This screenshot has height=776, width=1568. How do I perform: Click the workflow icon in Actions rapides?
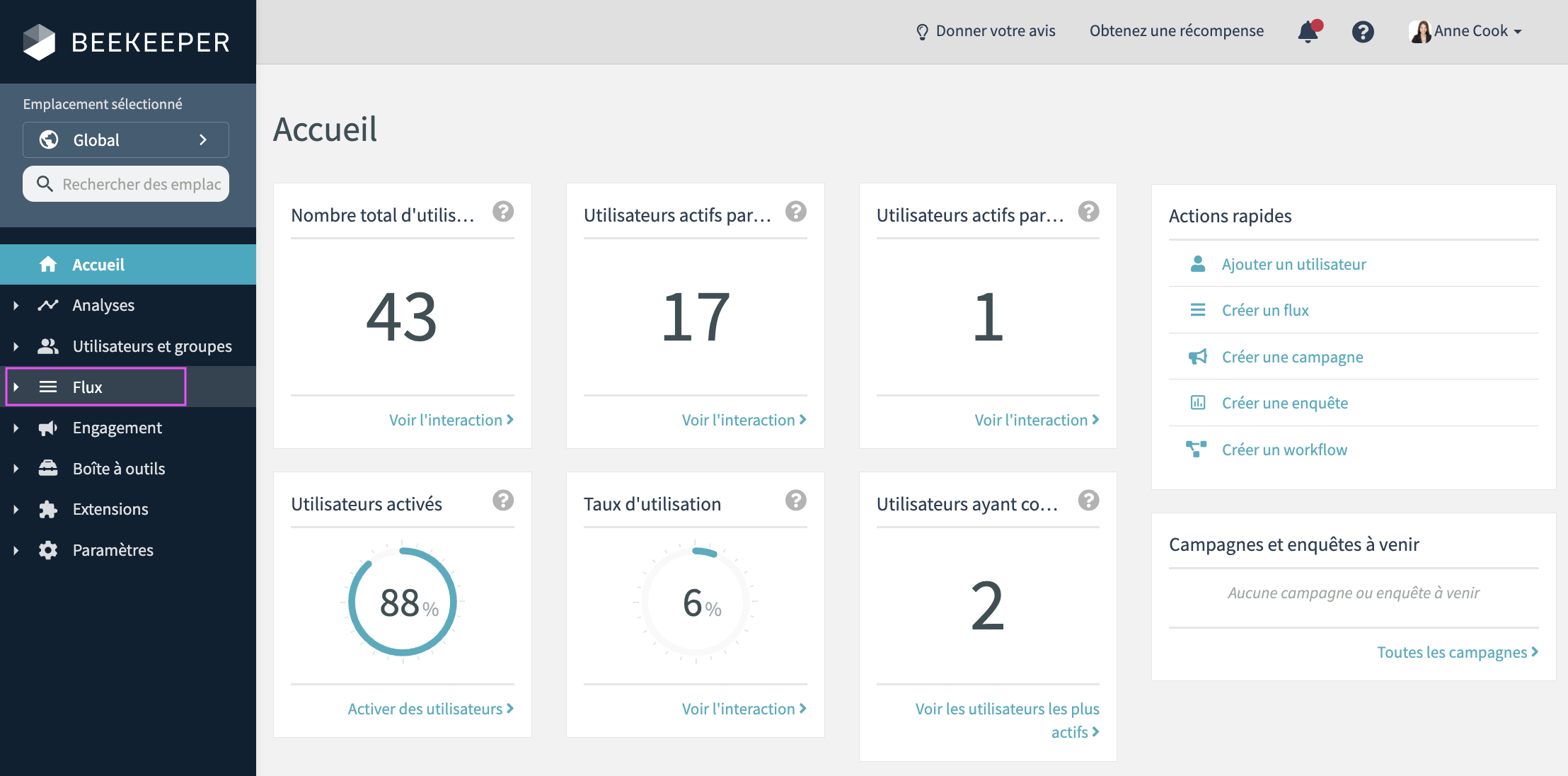pos(1197,450)
